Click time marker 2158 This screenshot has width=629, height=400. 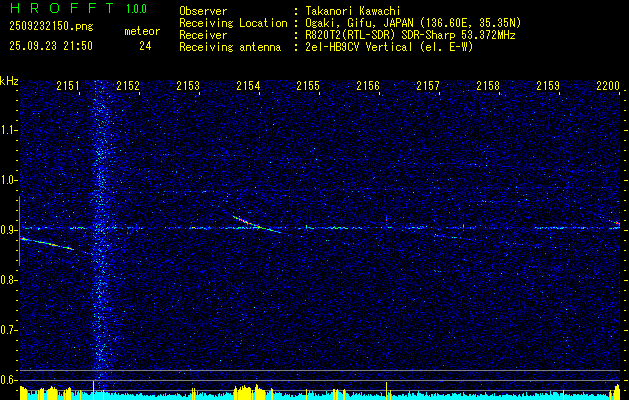click(488, 85)
